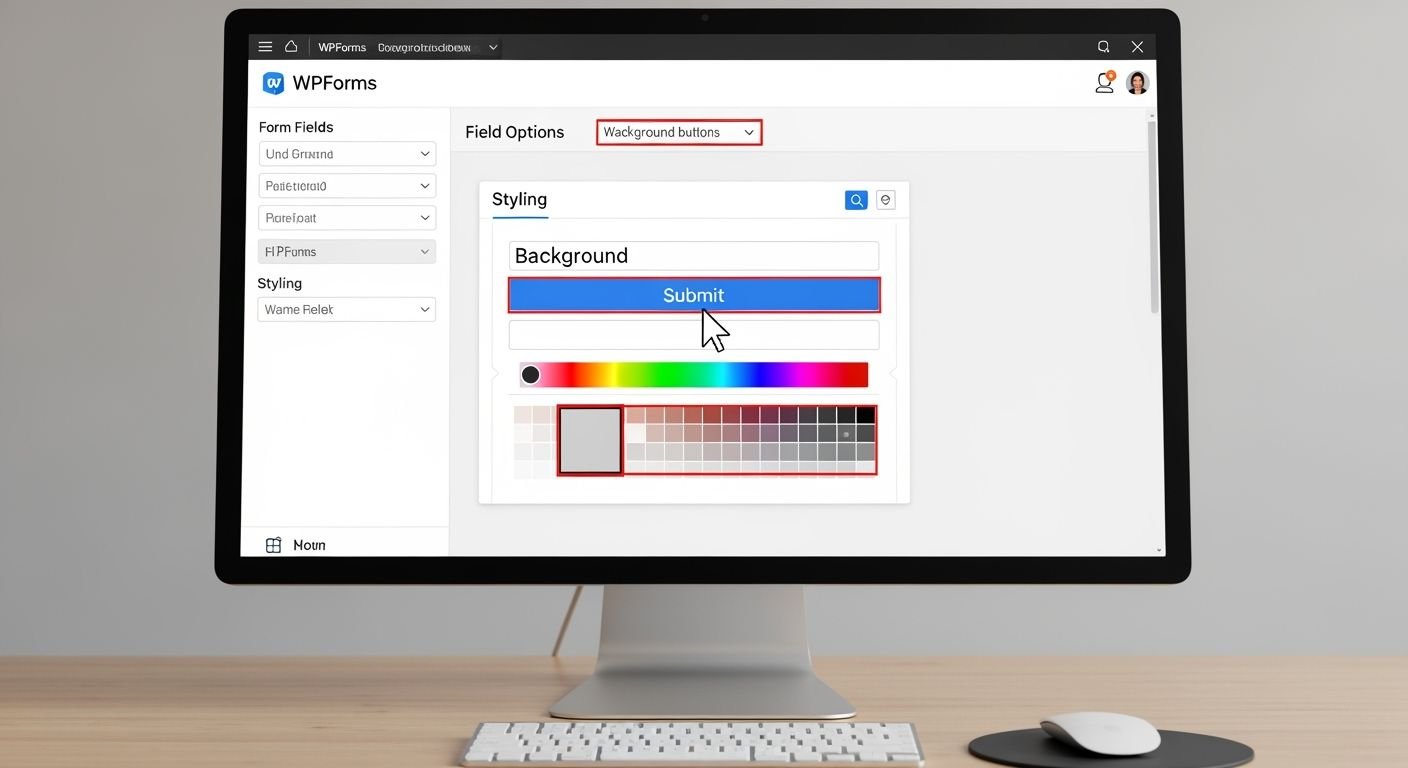
Task: Click the vertical scrollbar on right
Action: click(1152, 215)
